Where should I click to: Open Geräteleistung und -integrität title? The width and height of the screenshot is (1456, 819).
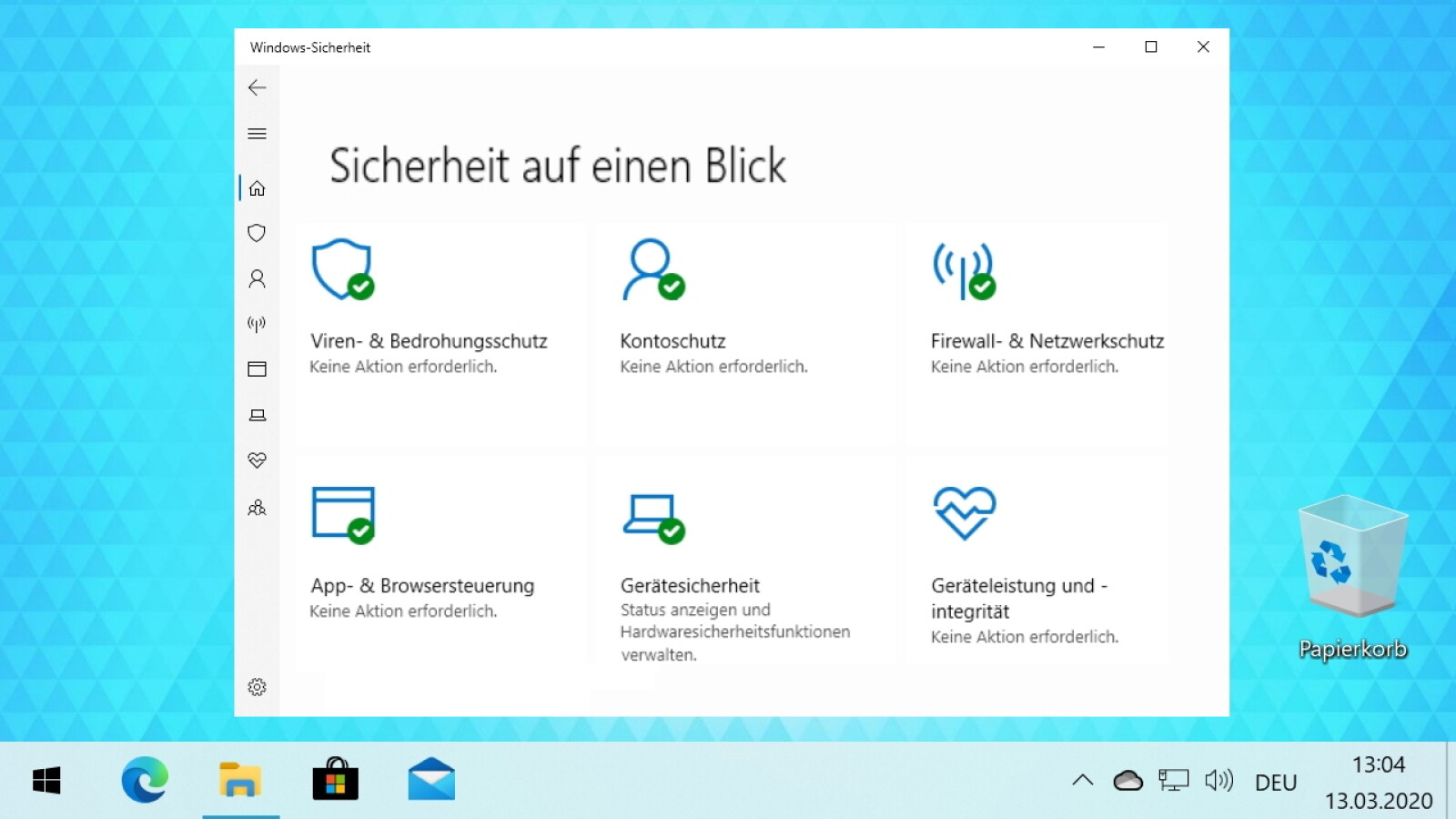tap(1019, 599)
